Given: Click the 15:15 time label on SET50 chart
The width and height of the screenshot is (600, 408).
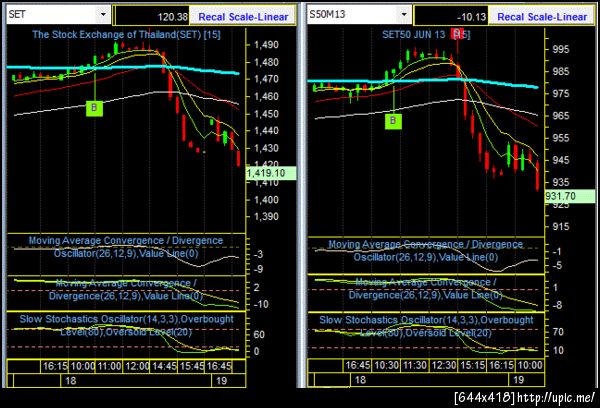Looking at the screenshot, I should 472,365.
